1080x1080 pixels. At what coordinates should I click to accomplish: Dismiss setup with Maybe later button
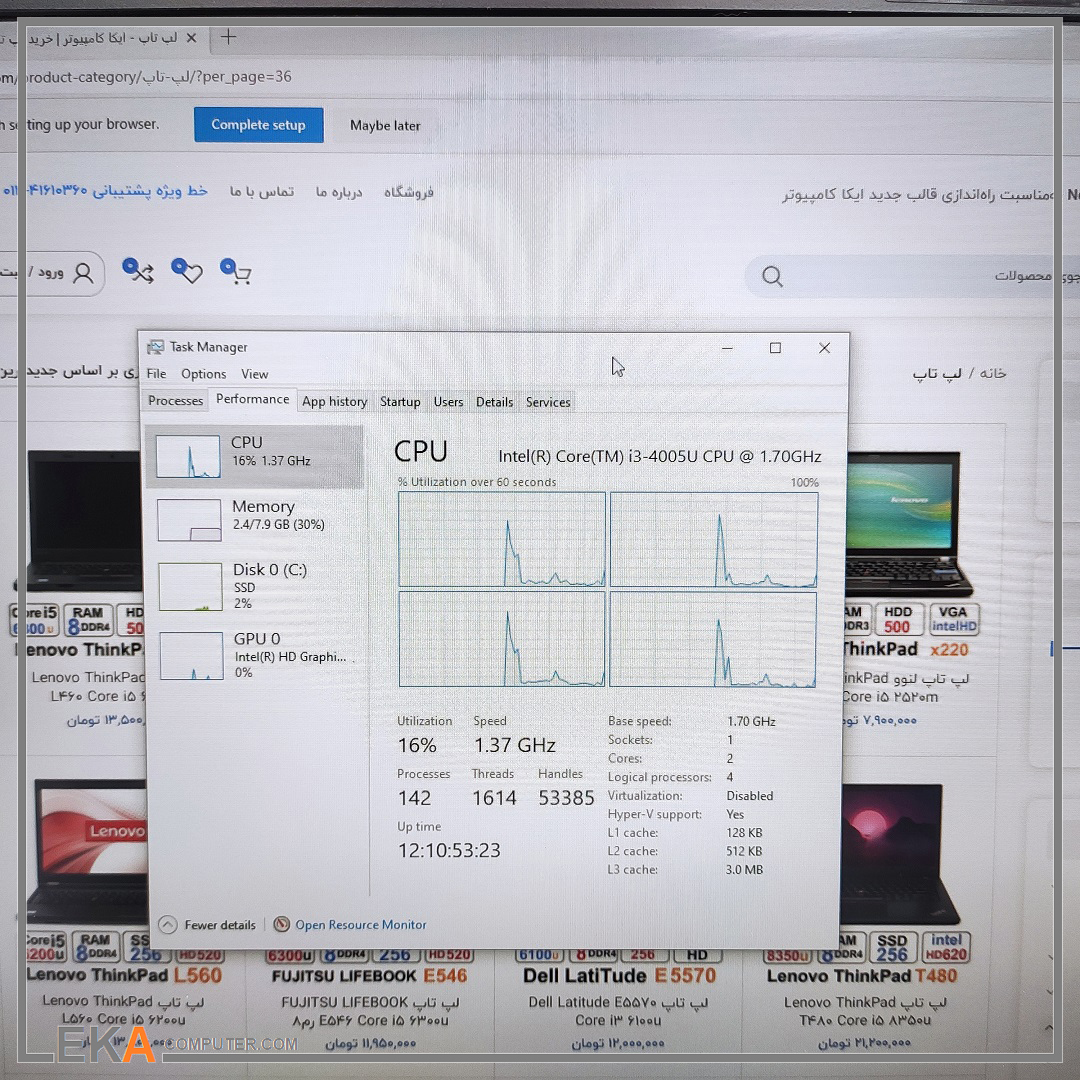[385, 125]
